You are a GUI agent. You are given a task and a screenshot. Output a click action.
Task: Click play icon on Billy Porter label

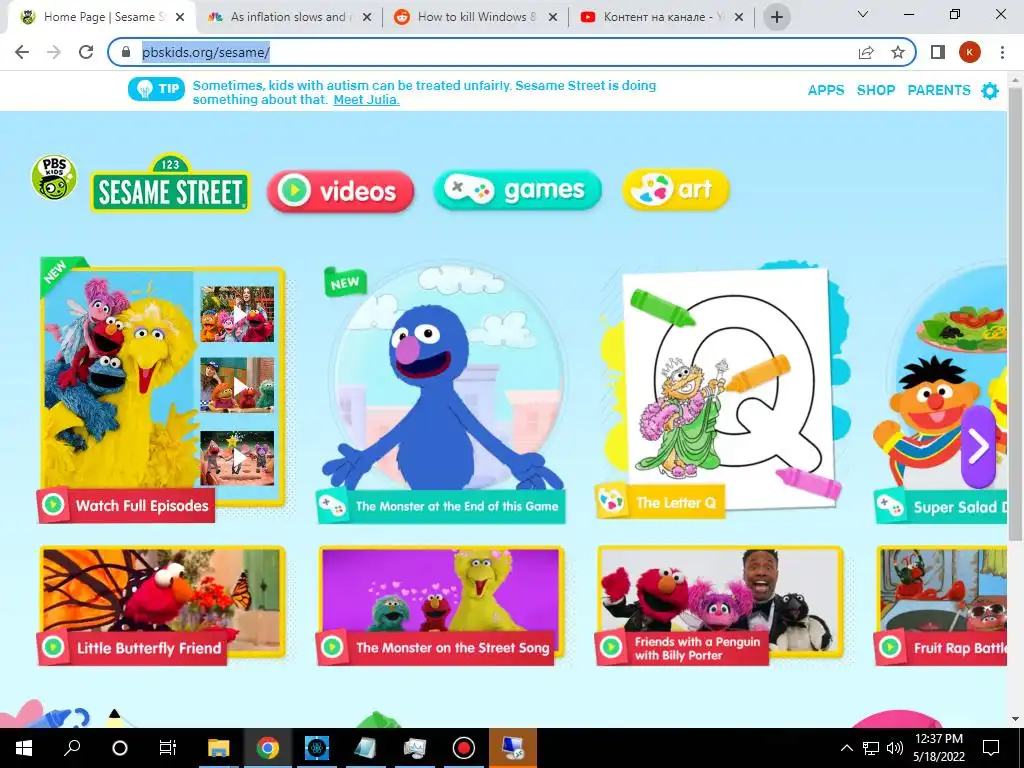click(x=611, y=647)
